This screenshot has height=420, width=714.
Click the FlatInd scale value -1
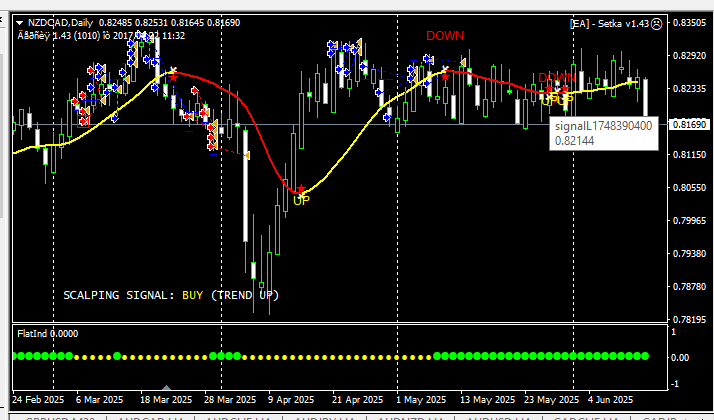point(675,384)
